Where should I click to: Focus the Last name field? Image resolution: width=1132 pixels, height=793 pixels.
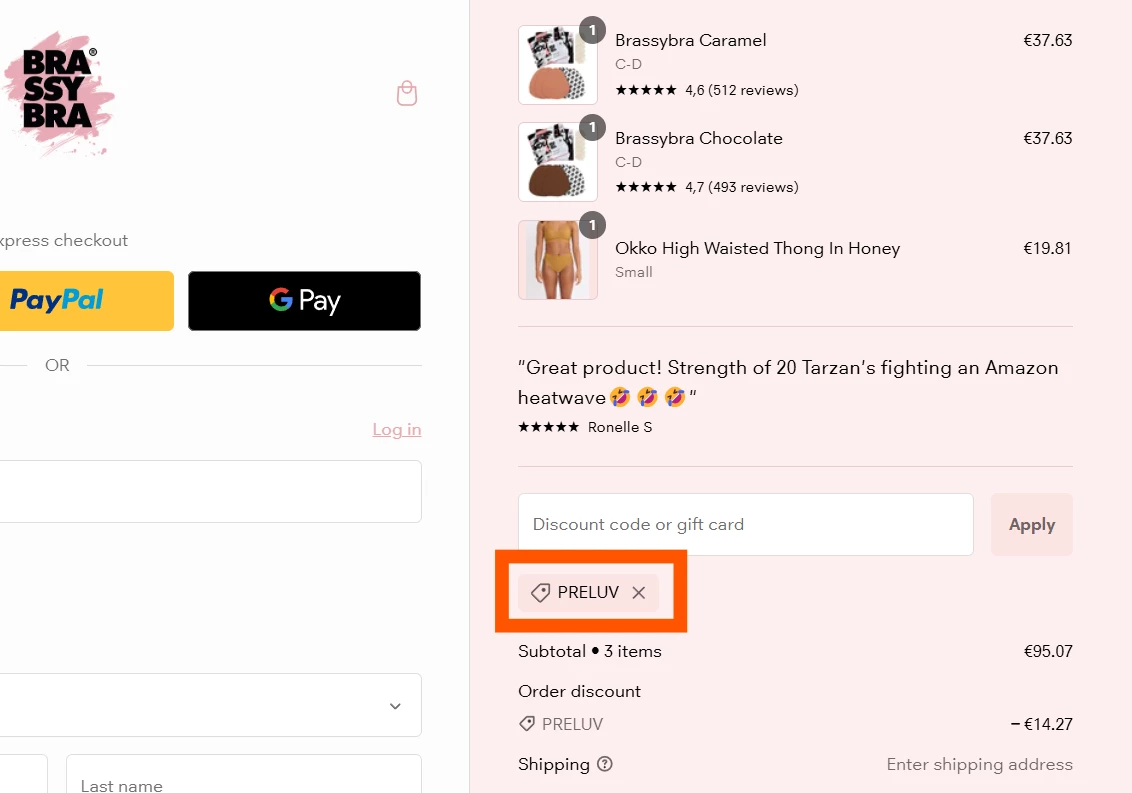(x=244, y=774)
